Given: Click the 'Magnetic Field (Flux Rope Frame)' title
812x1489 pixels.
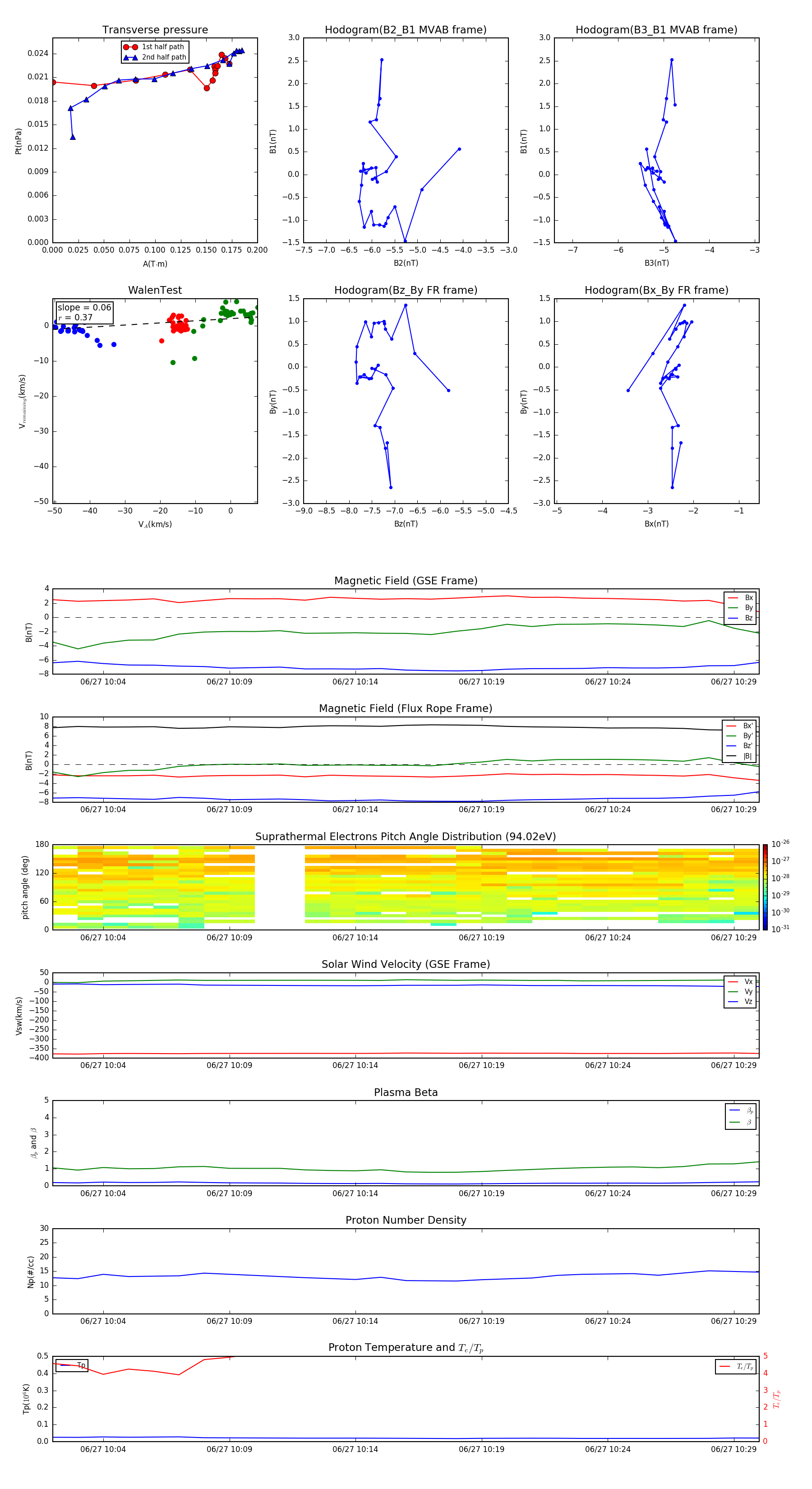Looking at the screenshot, I should (406, 709).
